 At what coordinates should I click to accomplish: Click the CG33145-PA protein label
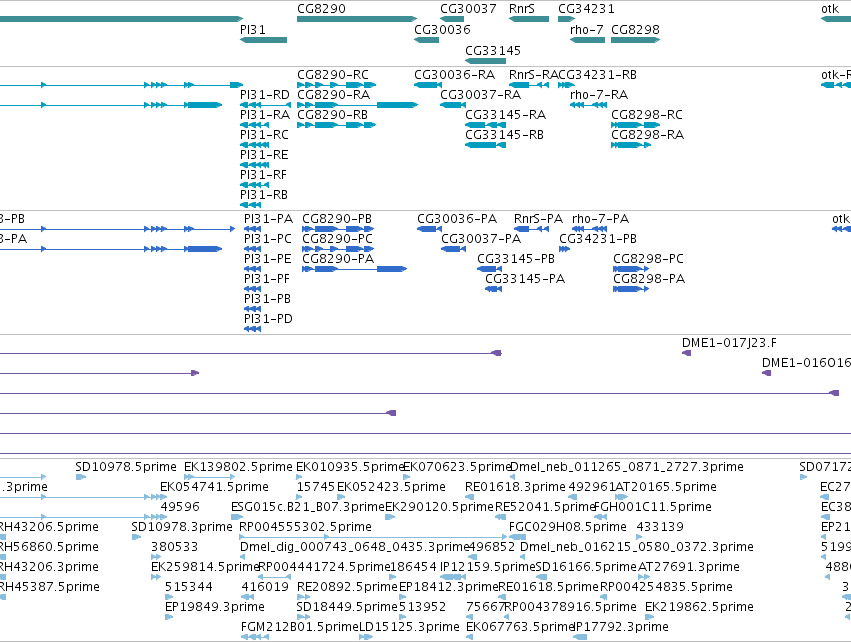coord(525,279)
